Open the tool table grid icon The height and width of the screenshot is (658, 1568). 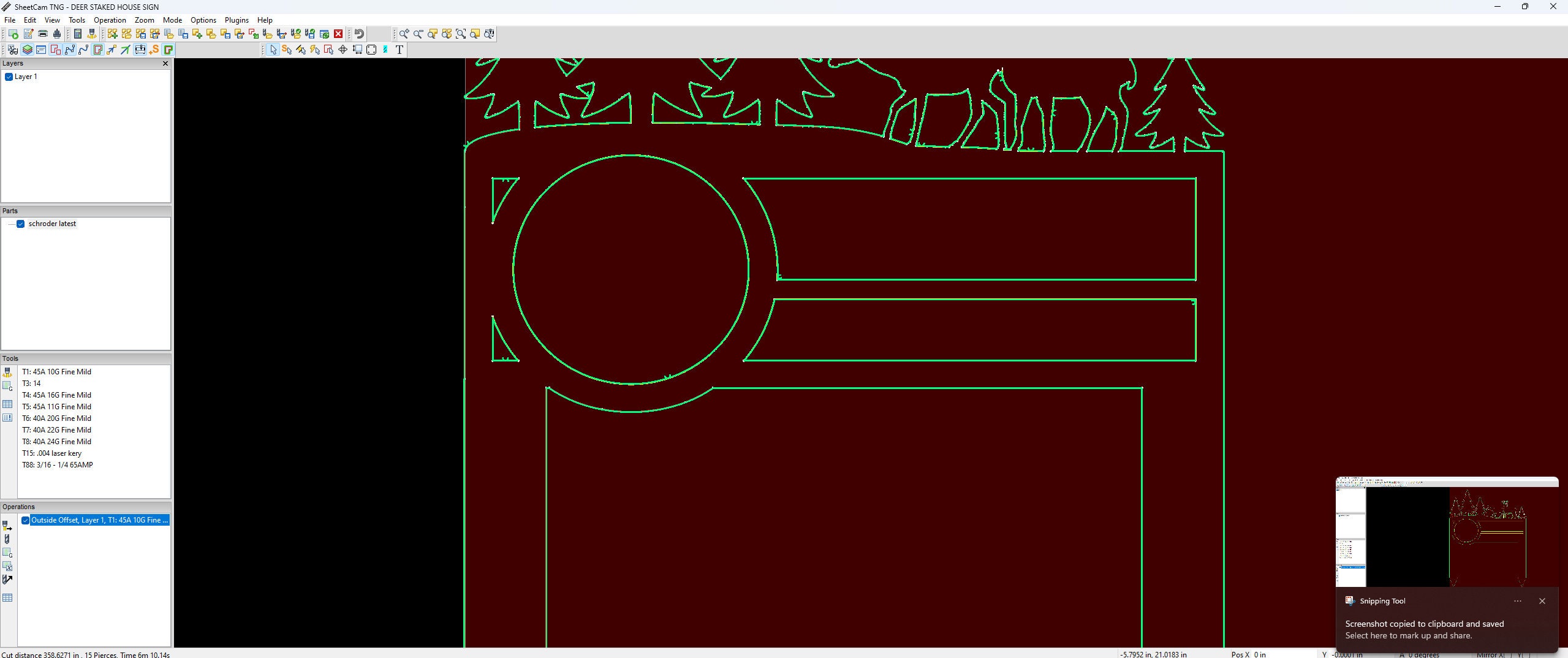click(x=7, y=404)
